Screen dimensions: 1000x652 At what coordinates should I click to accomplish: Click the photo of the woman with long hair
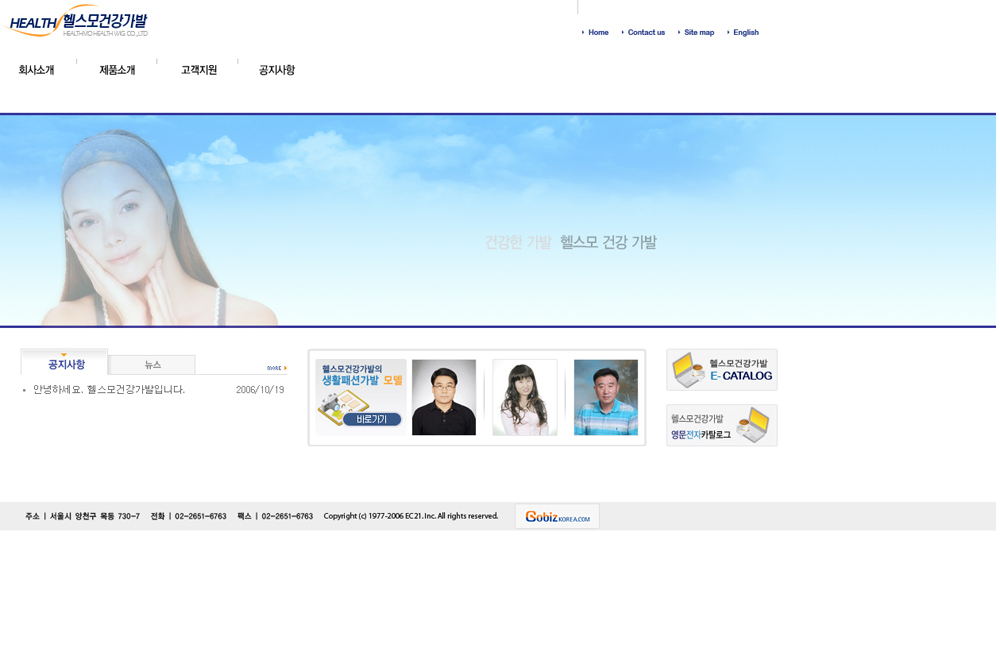(526, 399)
